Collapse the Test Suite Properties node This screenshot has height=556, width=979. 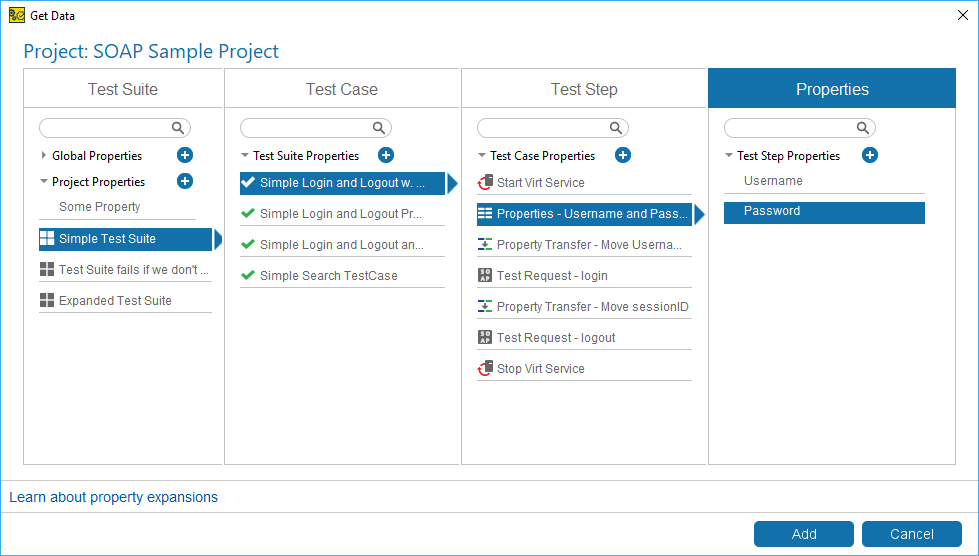[x=245, y=155]
